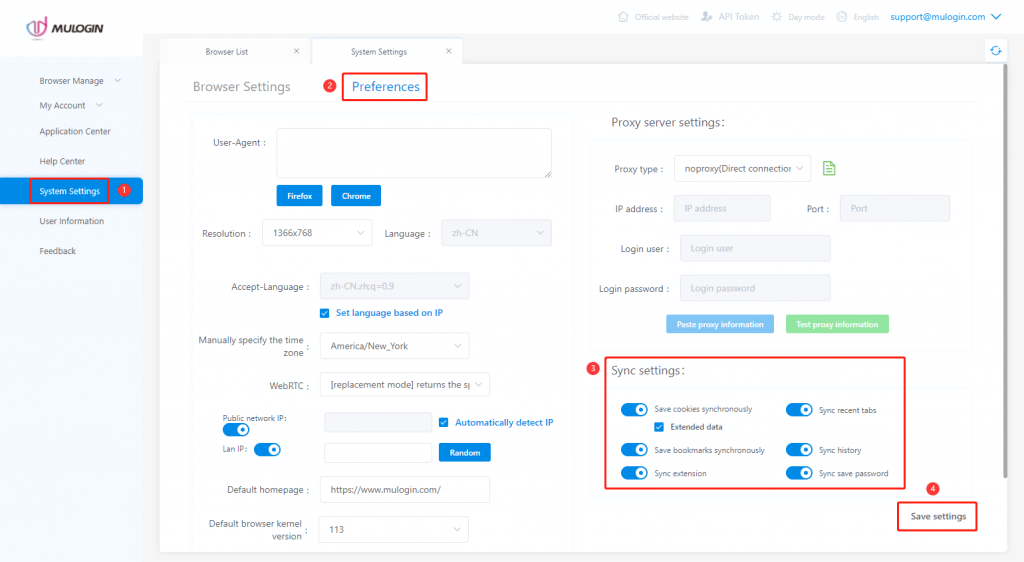Click Test proxy information button
Viewport: 1024px width, 562px height.
tap(837, 324)
